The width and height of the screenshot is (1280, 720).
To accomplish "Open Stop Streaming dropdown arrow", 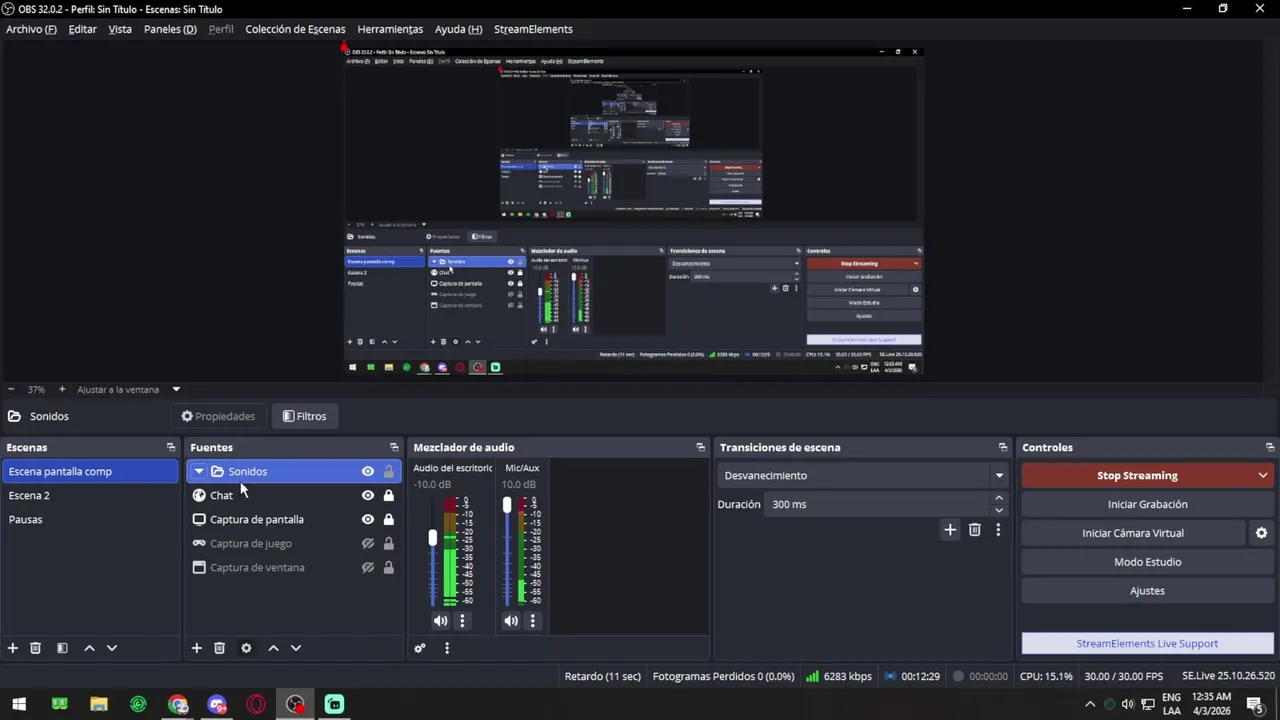I will click(1263, 475).
